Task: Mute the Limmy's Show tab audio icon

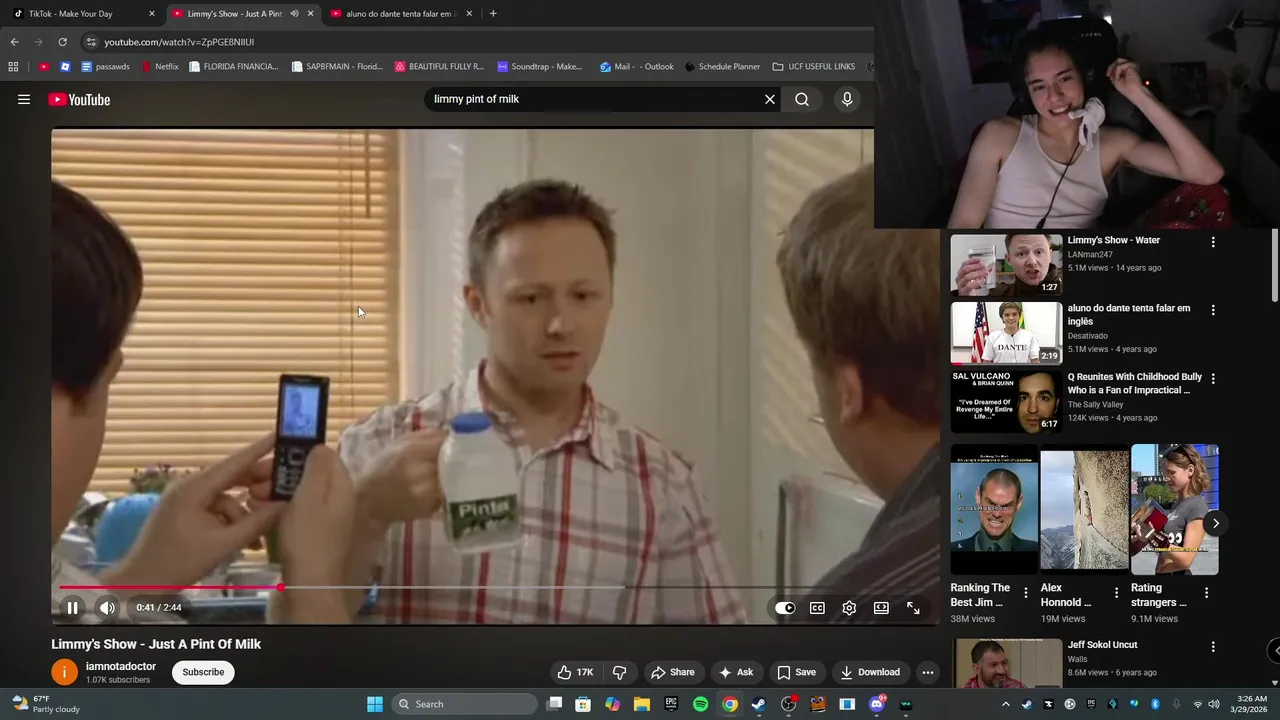Action: tap(294, 14)
